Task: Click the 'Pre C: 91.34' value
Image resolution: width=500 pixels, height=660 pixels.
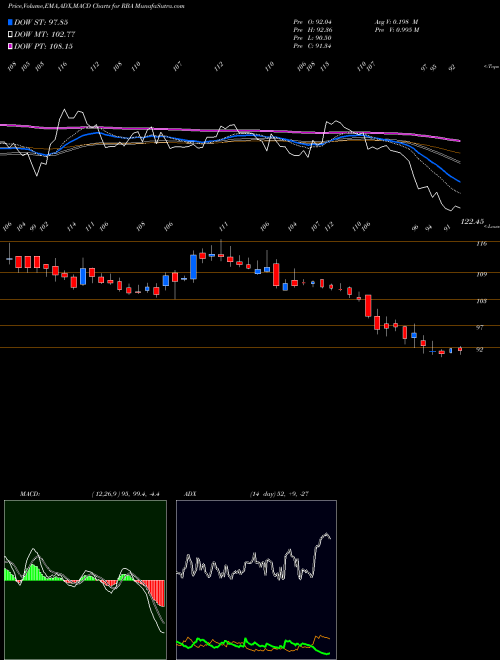Action: [313, 46]
